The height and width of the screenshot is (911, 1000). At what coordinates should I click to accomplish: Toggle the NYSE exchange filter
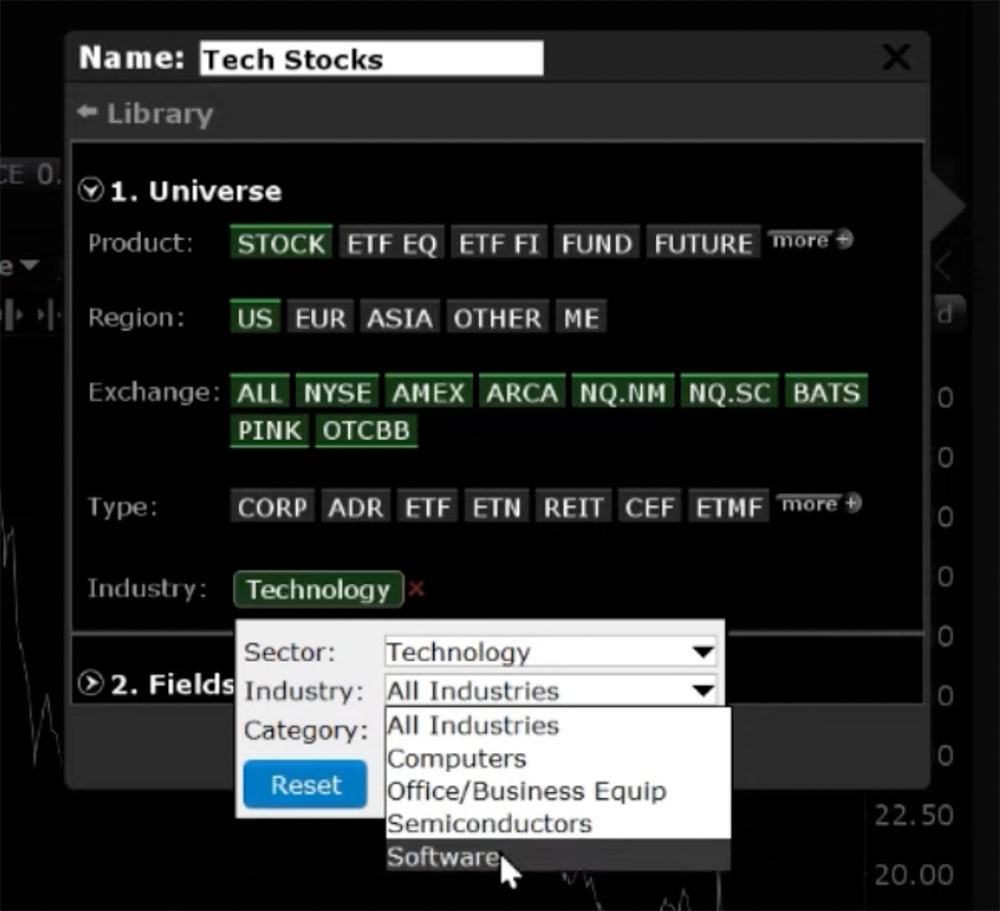pos(337,392)
